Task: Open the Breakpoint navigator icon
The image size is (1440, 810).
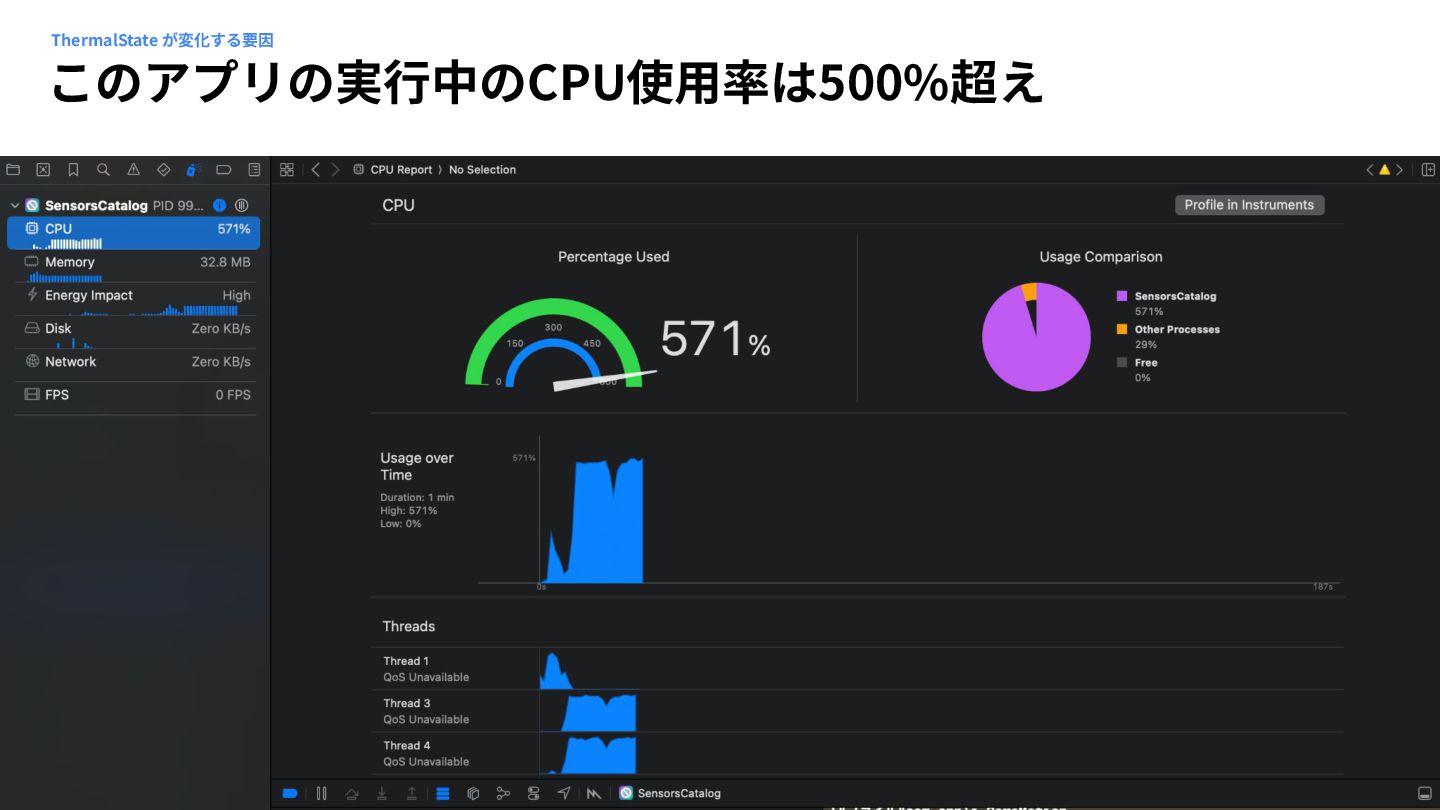Action: (x=224, y=170)
